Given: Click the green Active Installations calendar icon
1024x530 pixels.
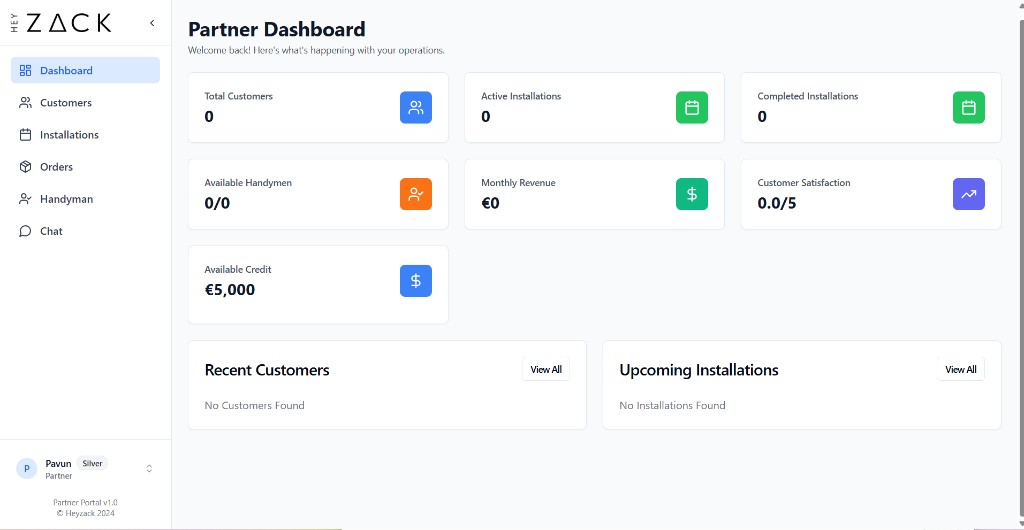Looking at the screenshot, I should [x=692, y=108].
